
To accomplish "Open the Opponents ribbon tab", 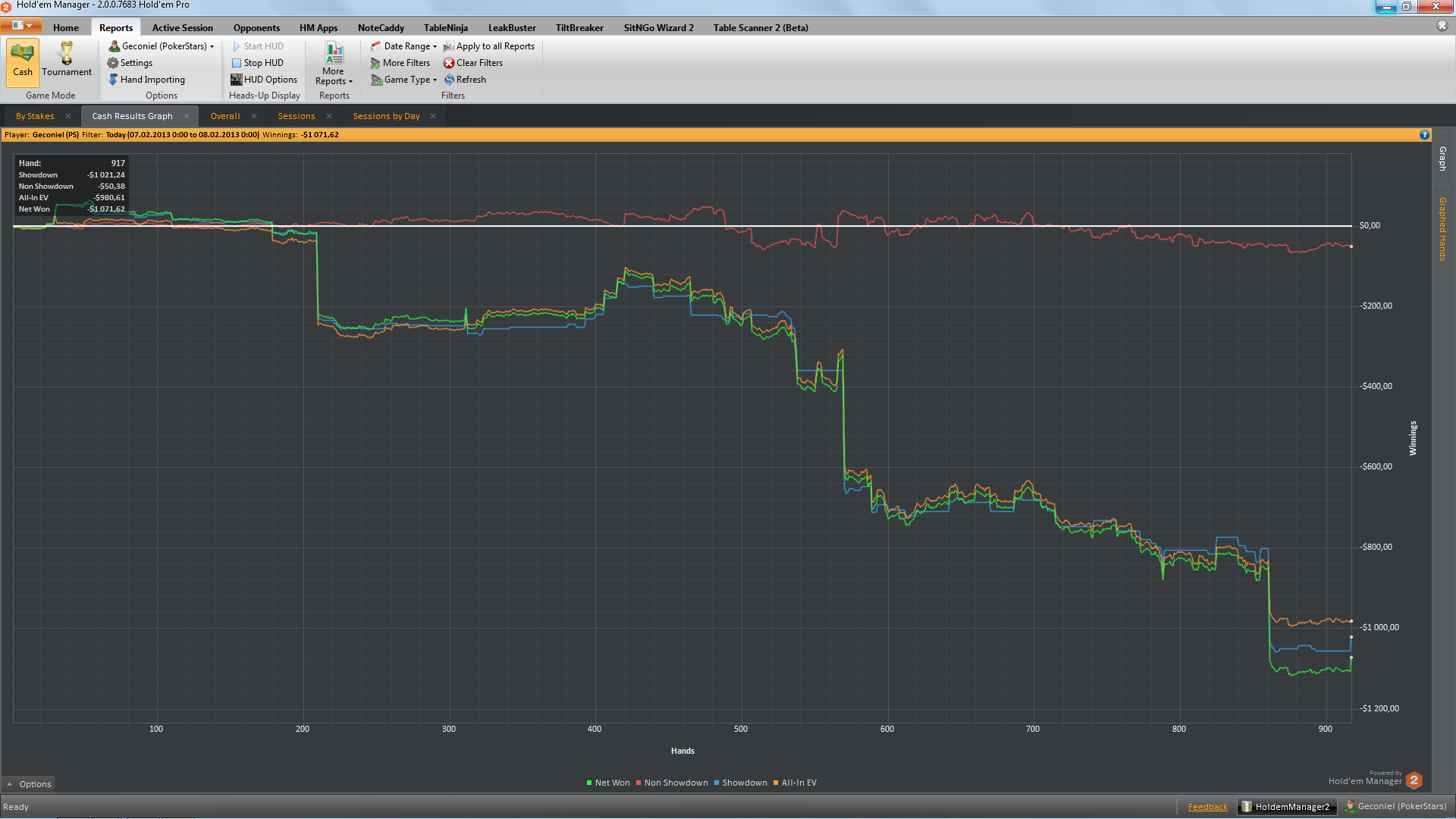I will (256, 28).
